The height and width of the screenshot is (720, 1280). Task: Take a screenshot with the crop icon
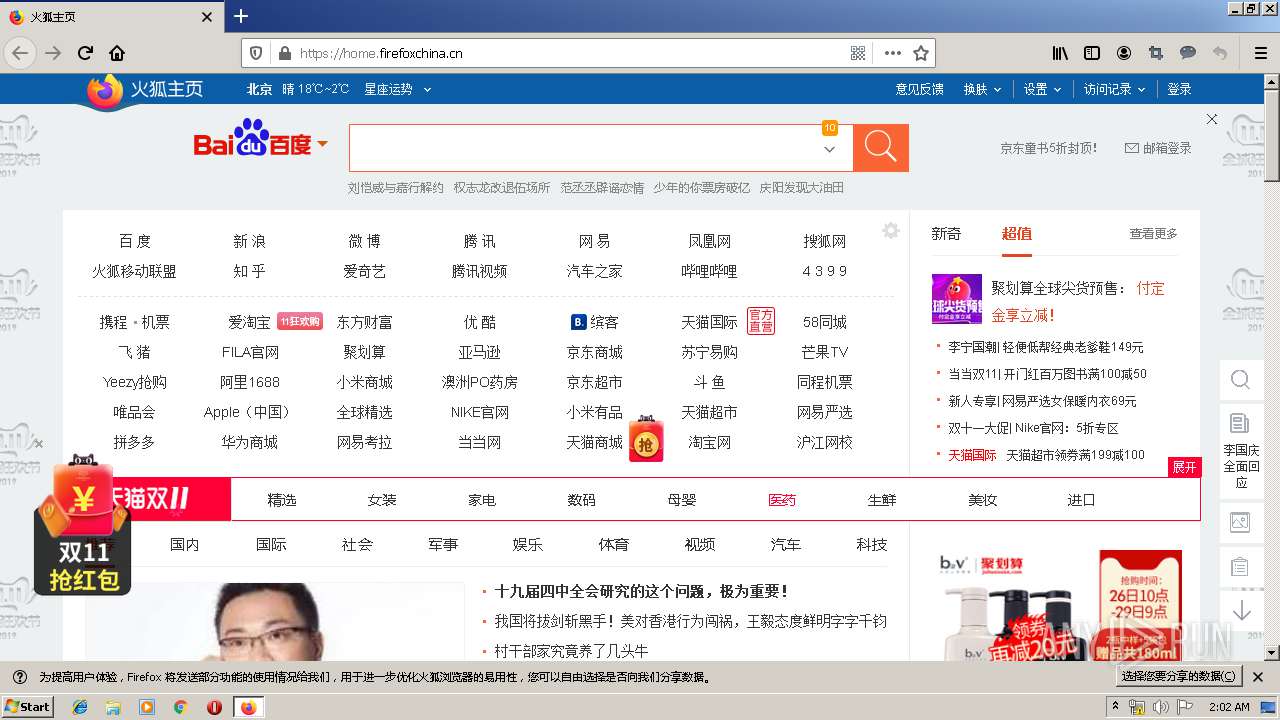[1156, 53]
